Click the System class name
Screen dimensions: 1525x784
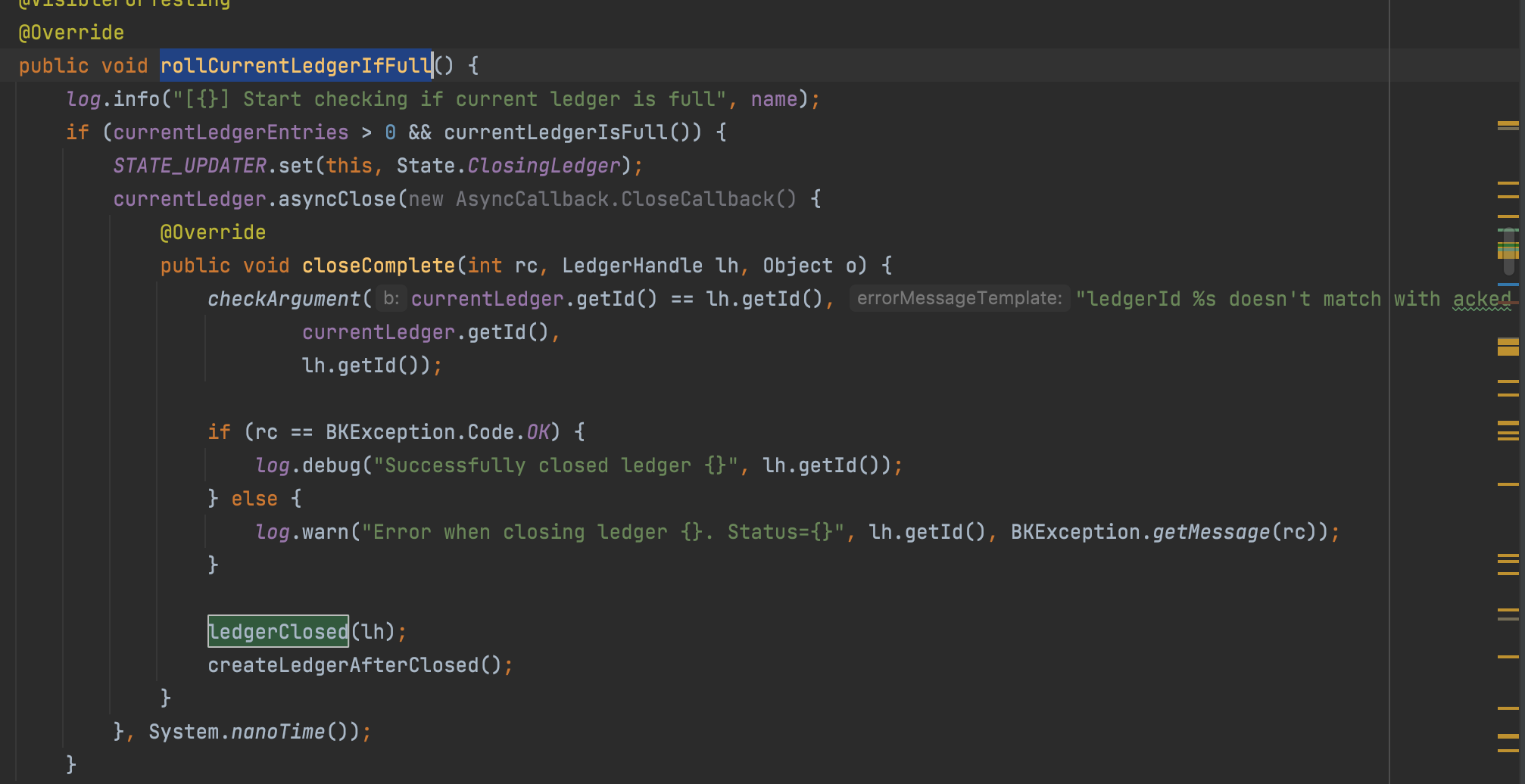click(184, 732)
